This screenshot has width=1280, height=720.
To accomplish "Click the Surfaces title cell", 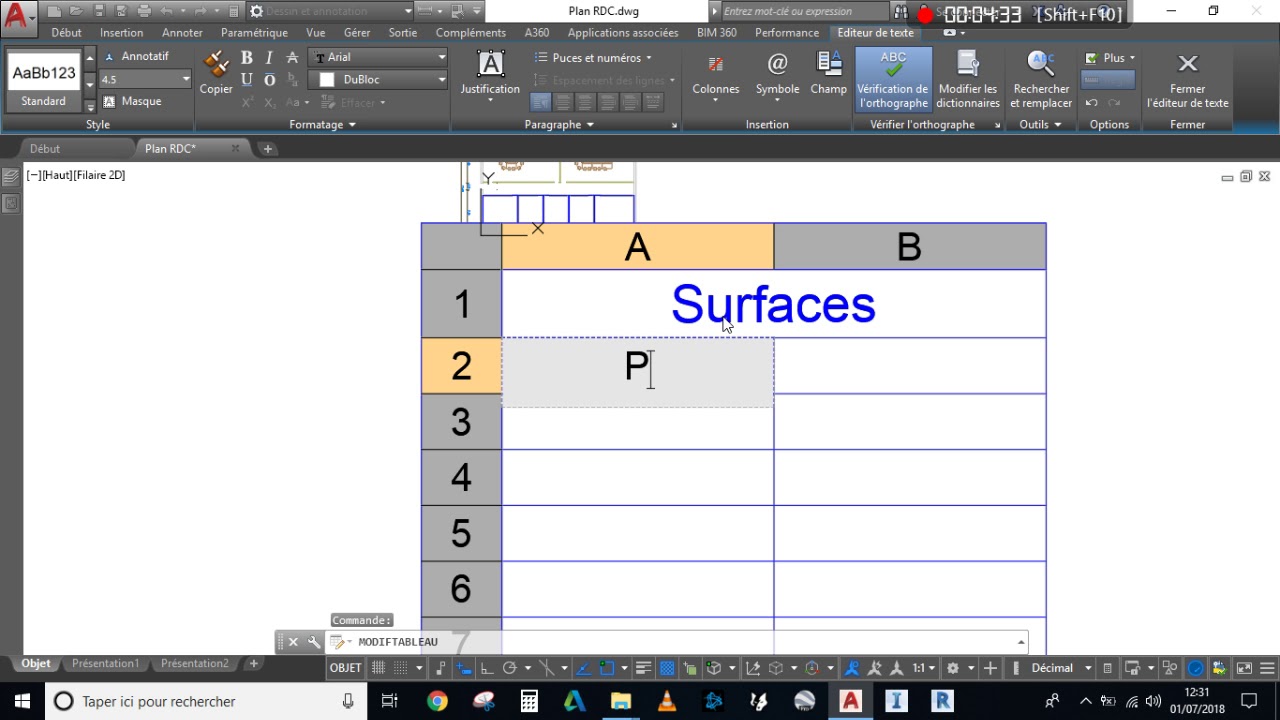I will (774, 304).
